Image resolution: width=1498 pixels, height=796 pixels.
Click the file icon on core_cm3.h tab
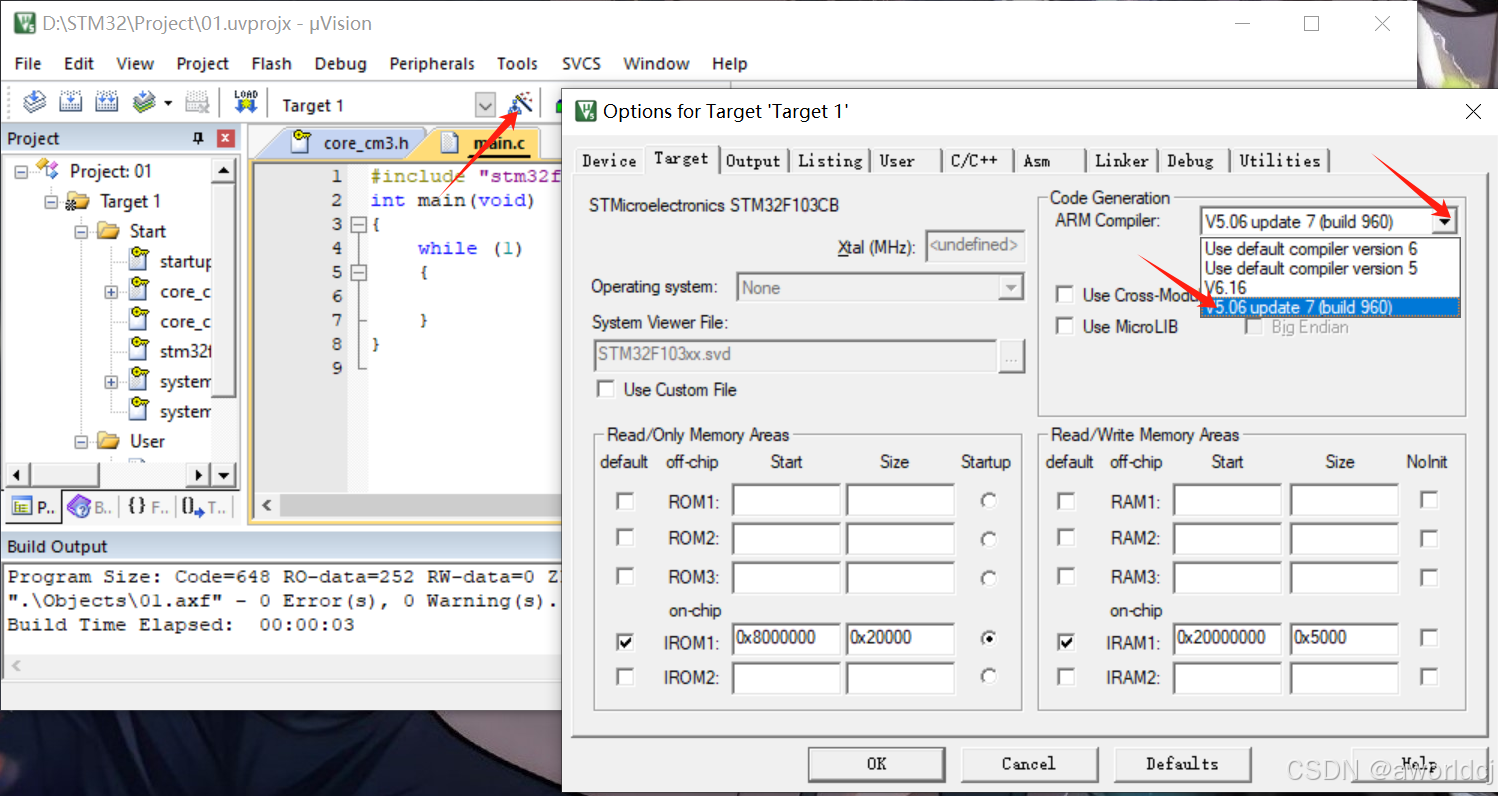point(299,142)
